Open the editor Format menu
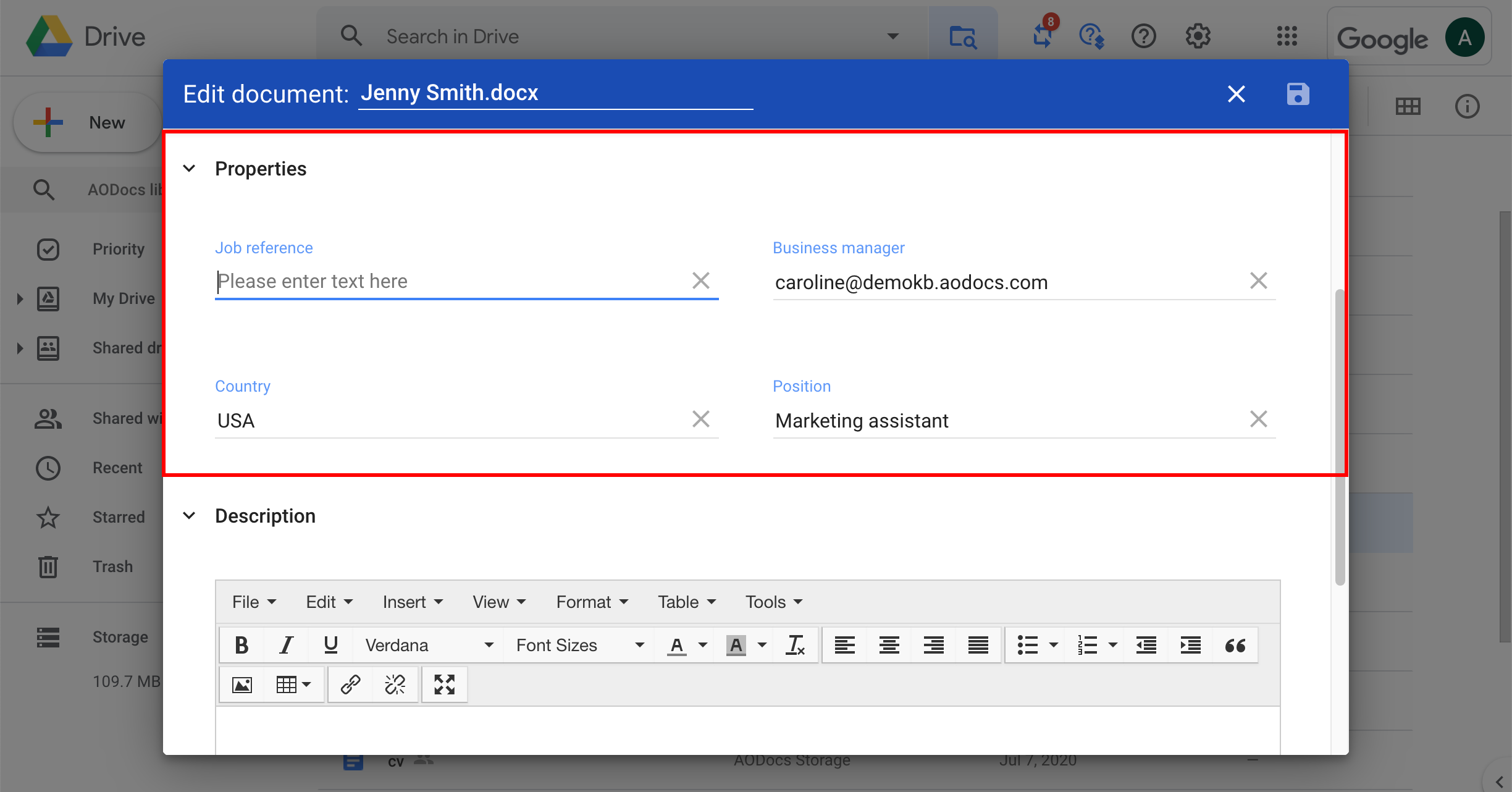 tap(592, 602)
